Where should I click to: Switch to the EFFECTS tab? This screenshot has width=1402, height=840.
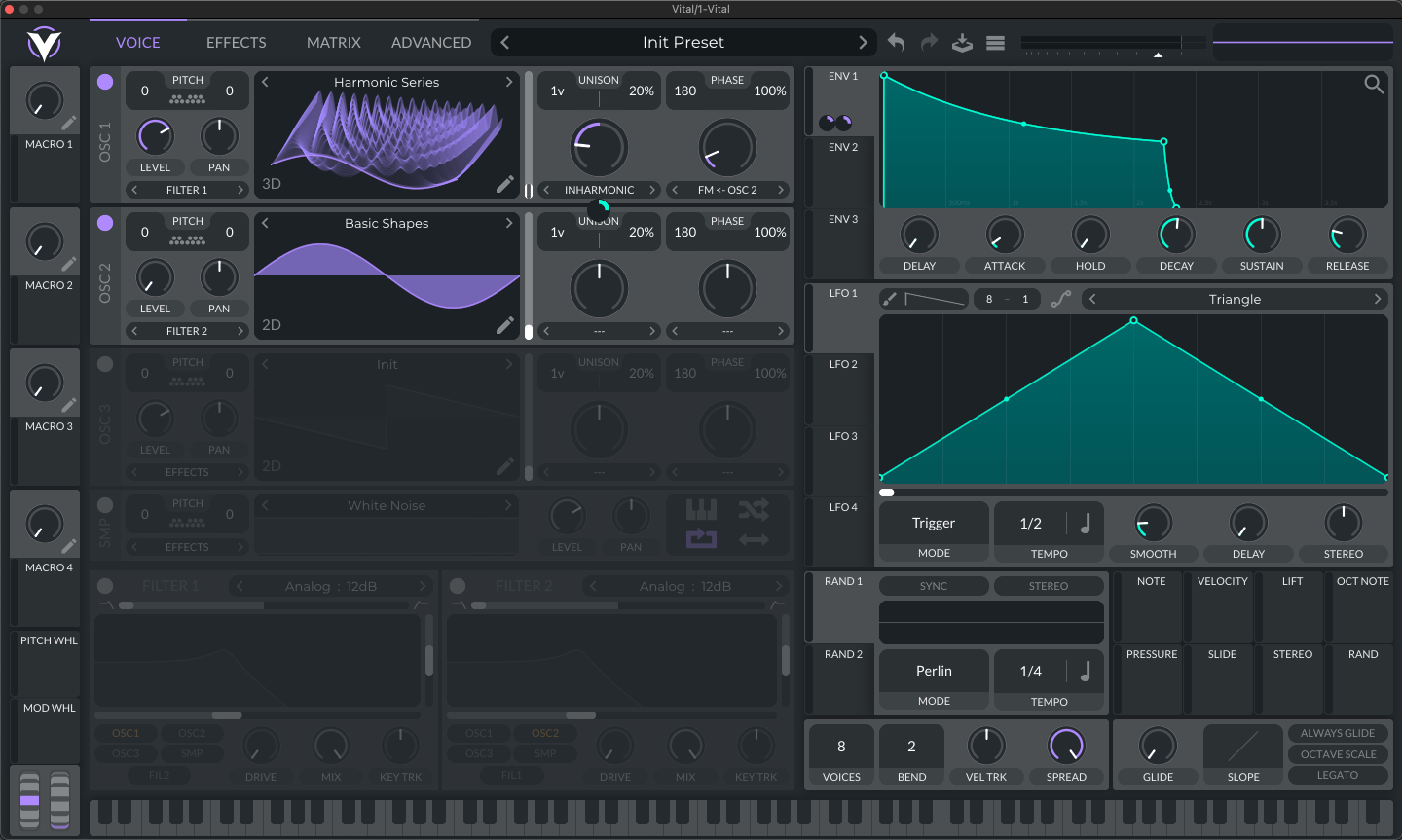coord(236,42)
